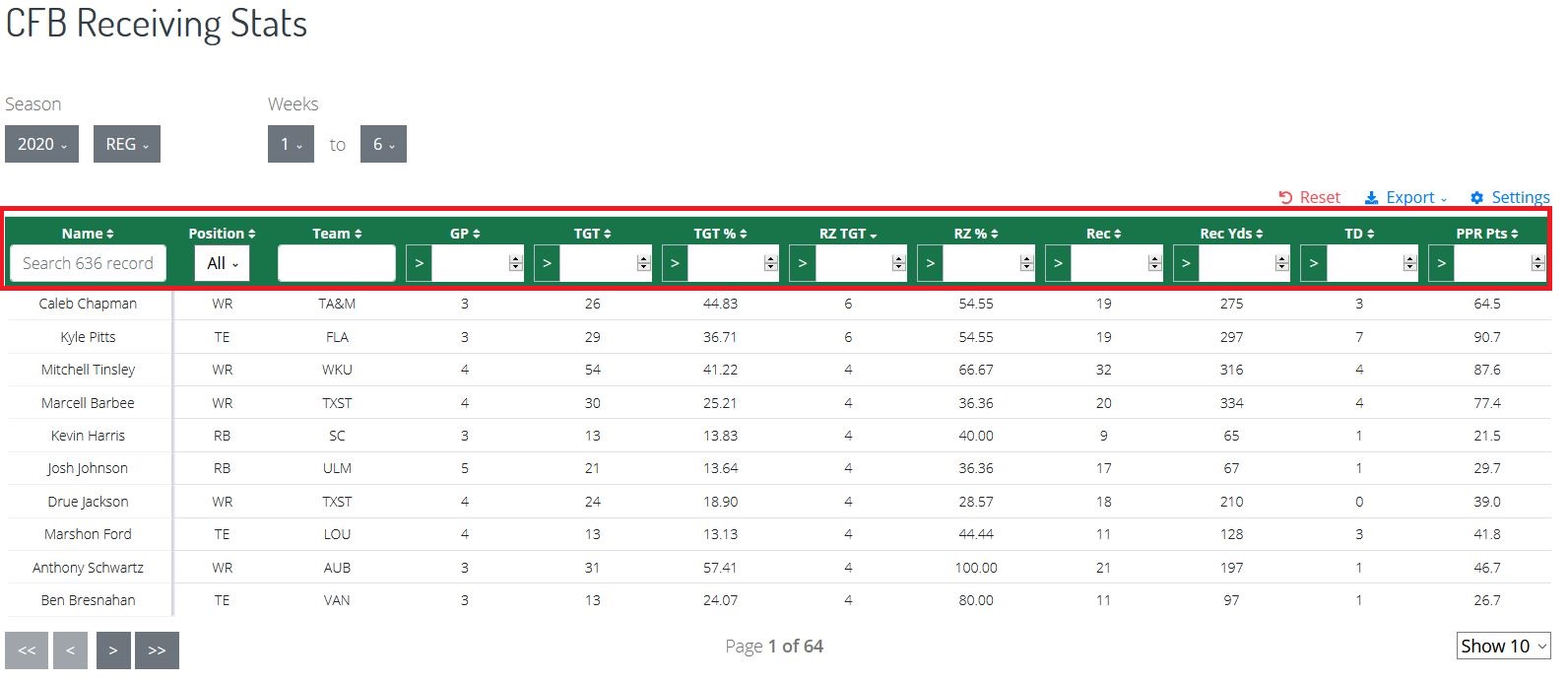Toggle the PPR Pts comparison operator

[x=1441, y=263]
